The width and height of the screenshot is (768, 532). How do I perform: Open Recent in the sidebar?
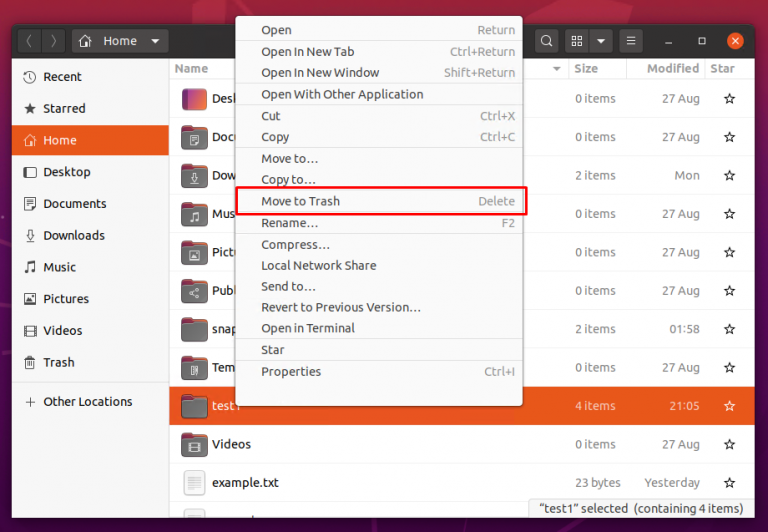coord(90,77)
